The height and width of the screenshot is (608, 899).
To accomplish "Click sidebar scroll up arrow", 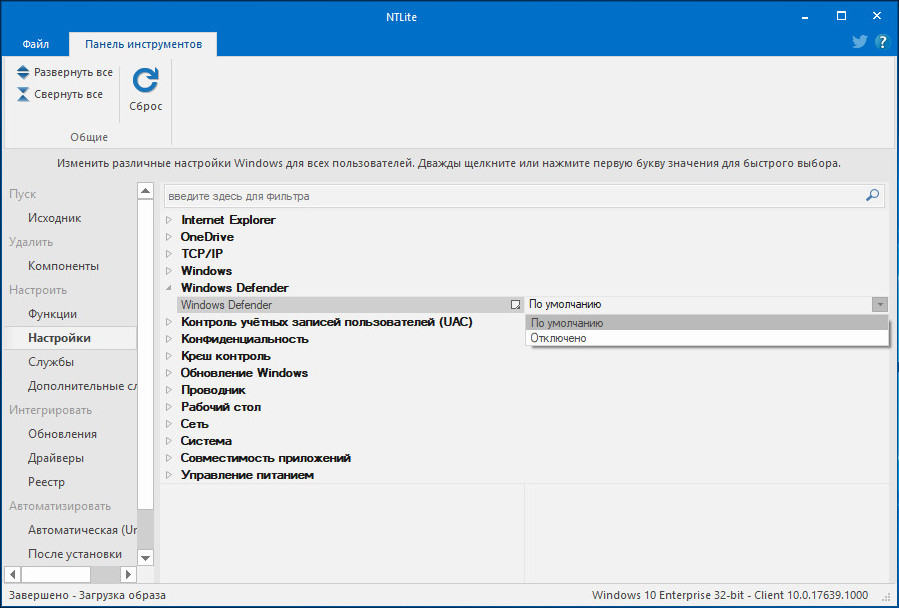I will 146,191.
